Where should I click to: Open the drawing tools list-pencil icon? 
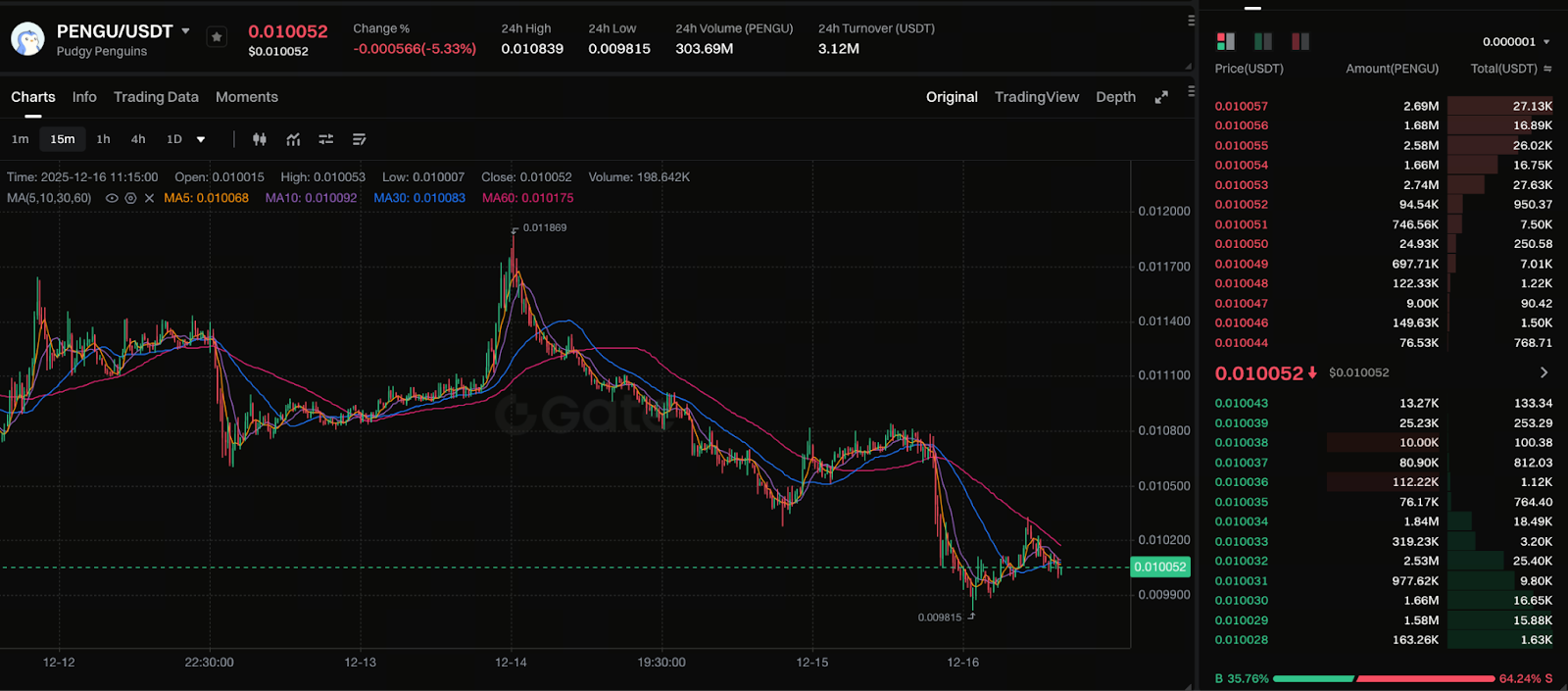pos(359,139)
